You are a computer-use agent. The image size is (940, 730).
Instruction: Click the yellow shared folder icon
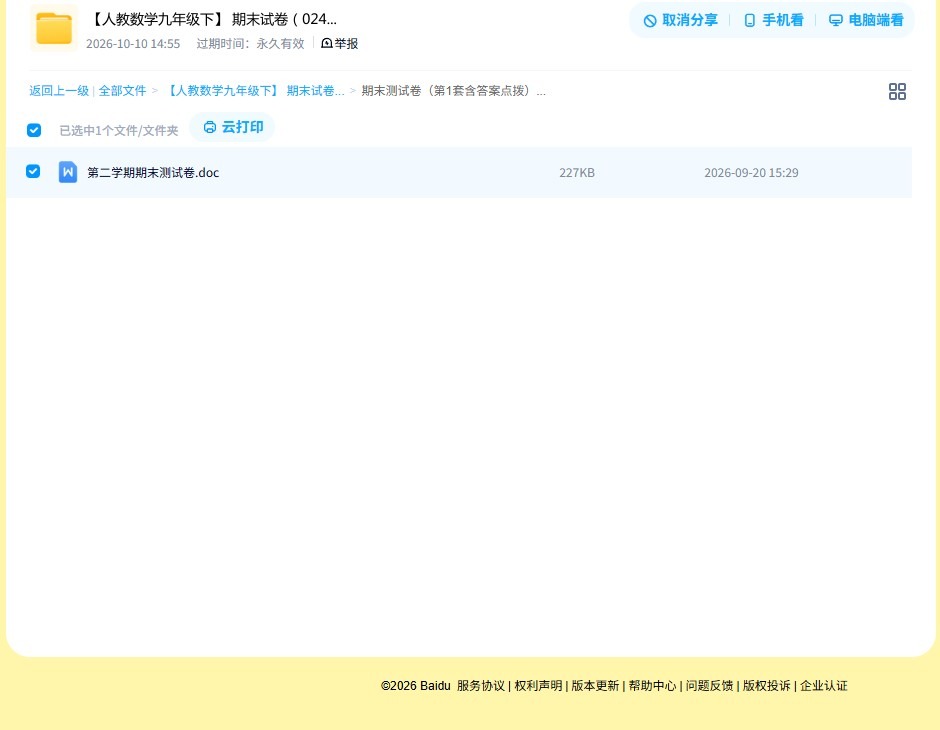(54, 28)
